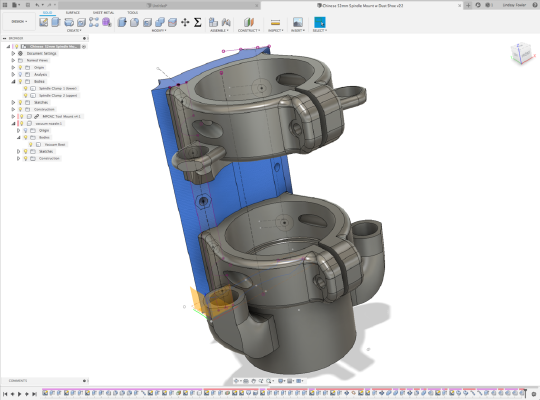The height and width of the screenshot is (400, 540).
Task: Jump to timeline end
Action: pos(34,394)
